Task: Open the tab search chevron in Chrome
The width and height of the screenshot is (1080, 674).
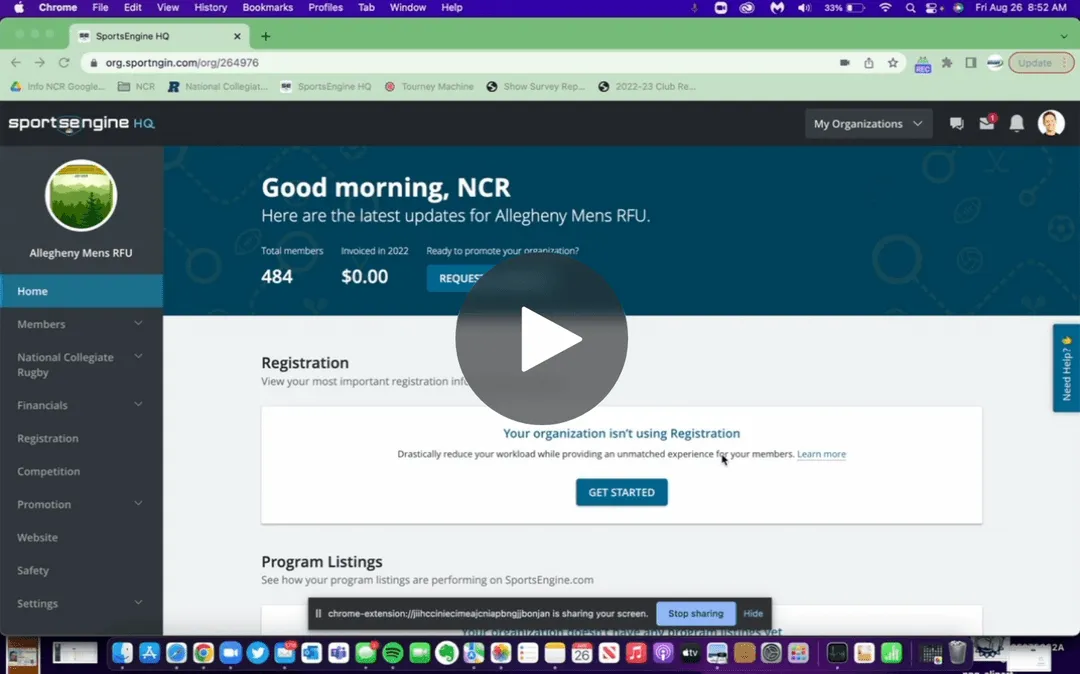Action: coord(1064,36)
